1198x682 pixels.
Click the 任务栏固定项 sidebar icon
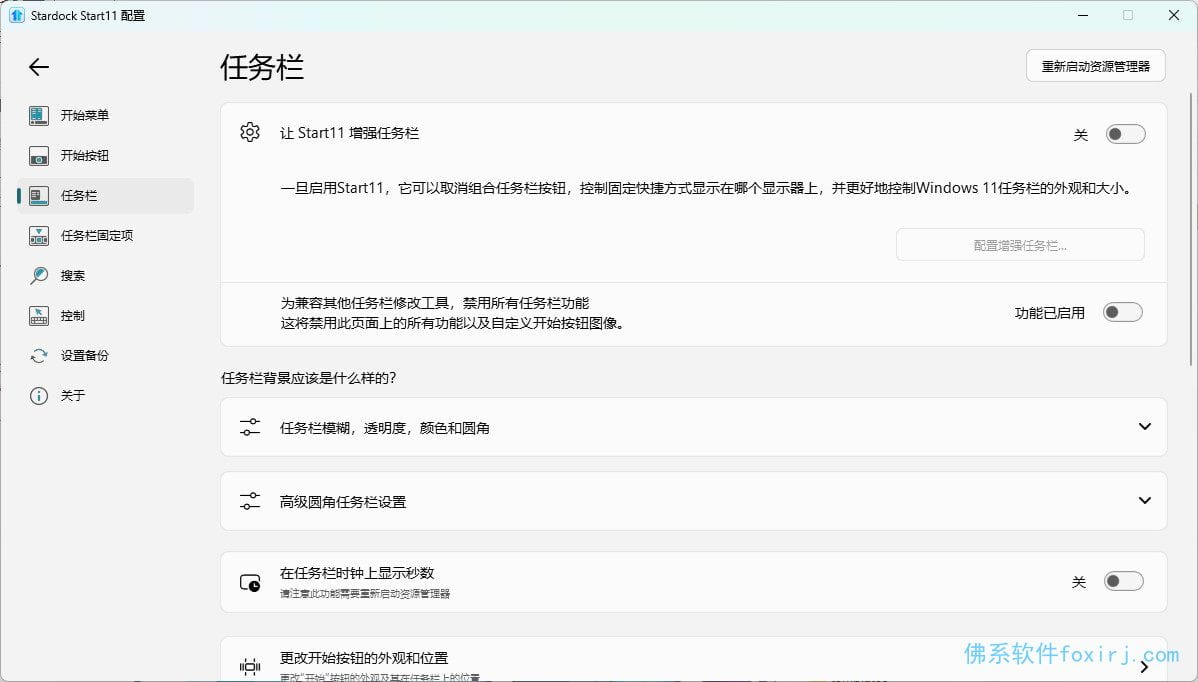pos(39,236)
